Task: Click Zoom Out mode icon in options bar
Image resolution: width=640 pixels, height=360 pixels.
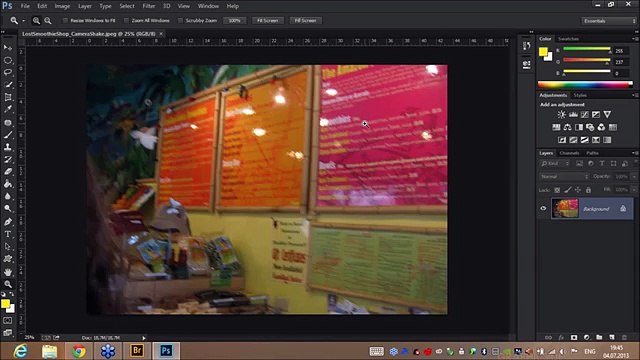Action: click(x=48, y=20)
